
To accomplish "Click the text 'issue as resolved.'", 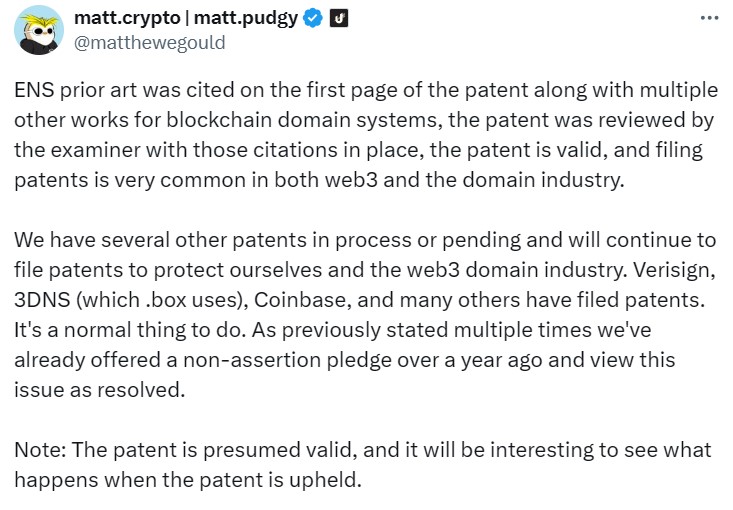I will point(100,390).
